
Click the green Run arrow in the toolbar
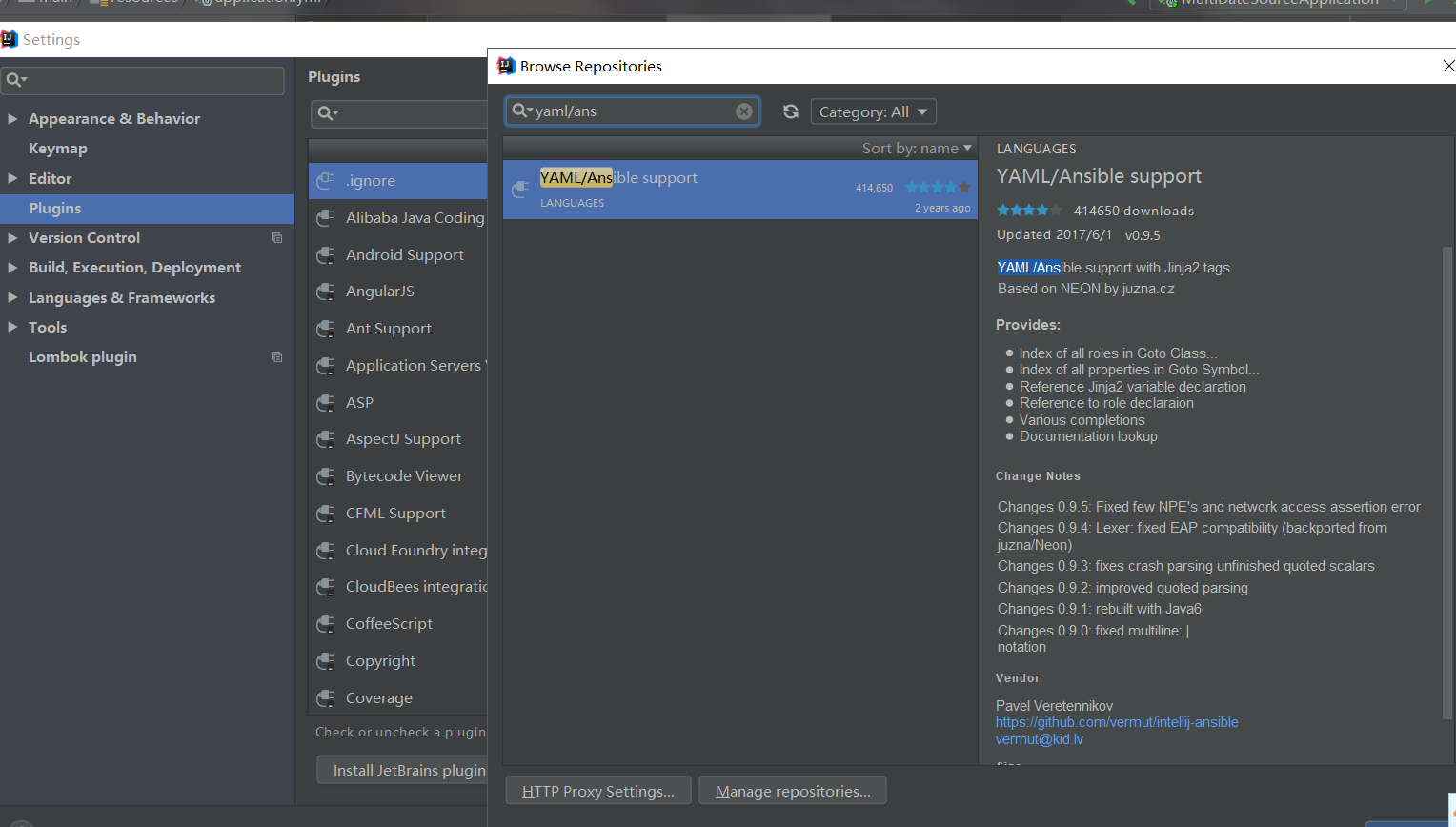(1428, 3)
